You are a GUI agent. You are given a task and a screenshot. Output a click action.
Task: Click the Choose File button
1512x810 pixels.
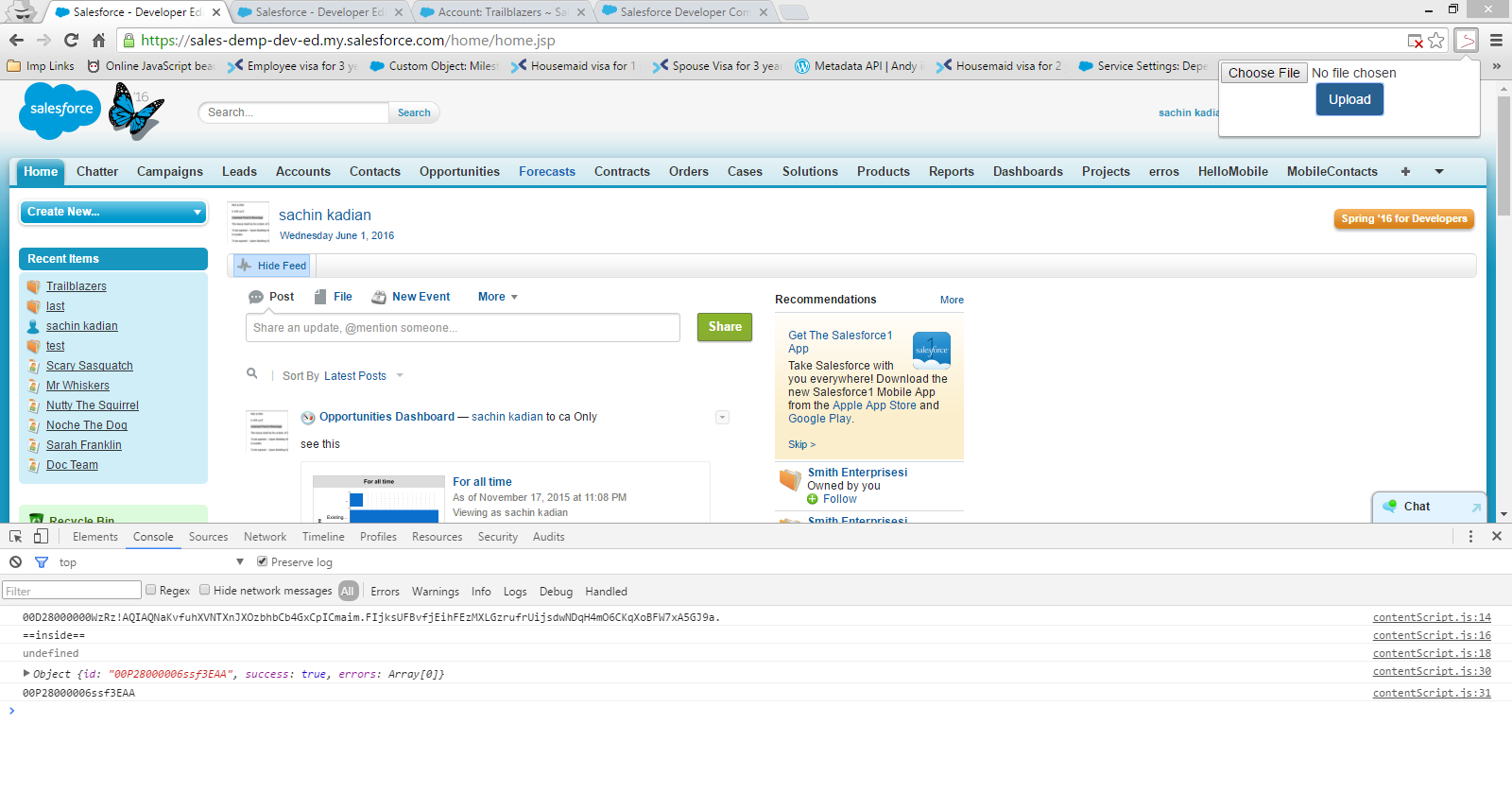click(x=1263, y=73)
